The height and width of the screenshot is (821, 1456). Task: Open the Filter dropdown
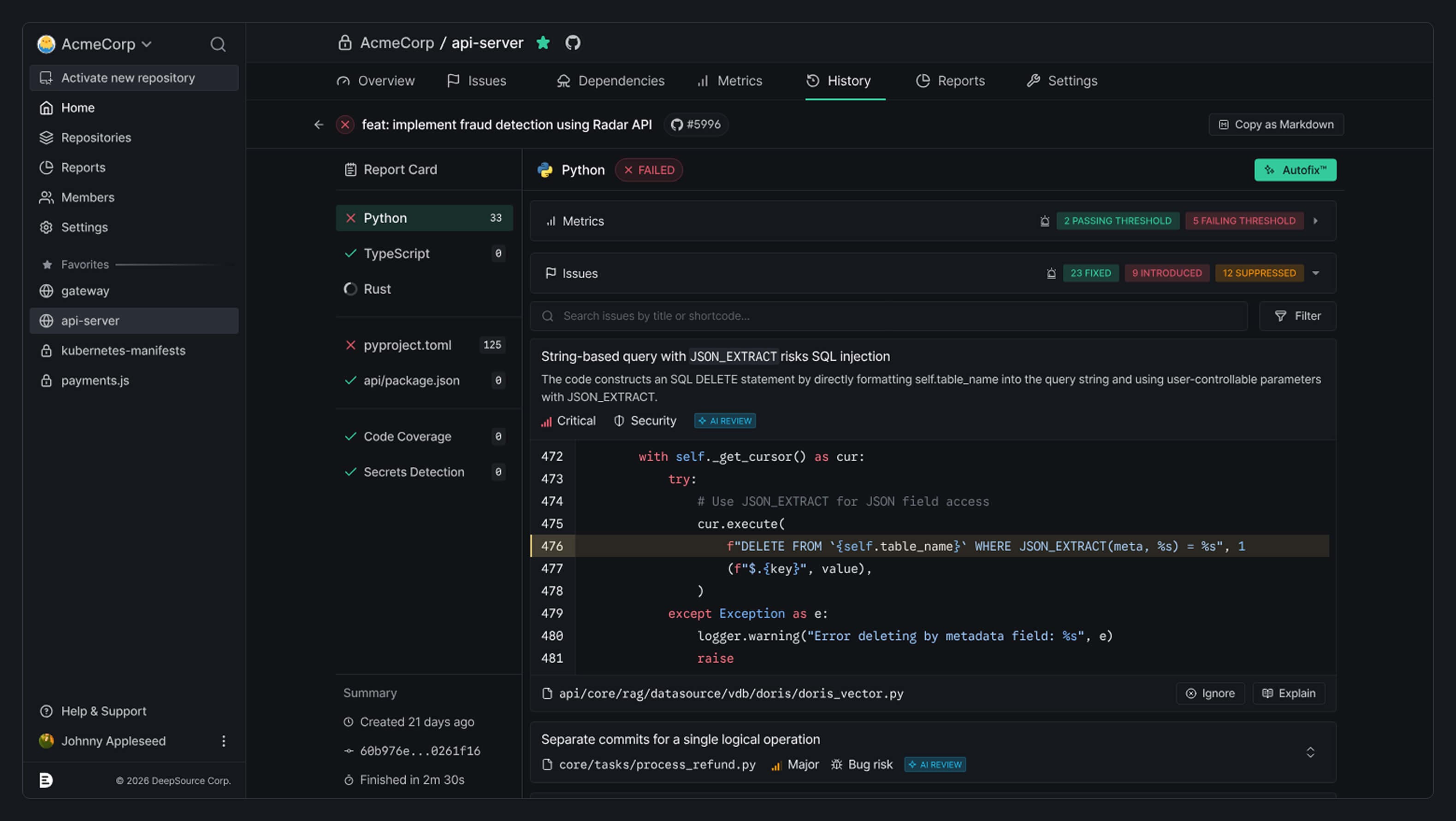click(1298, 316)
